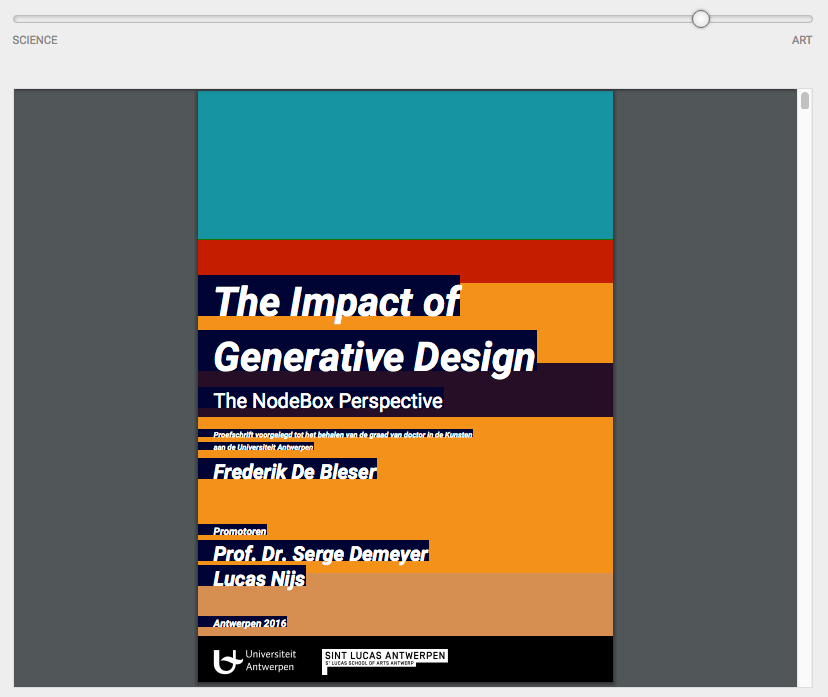Select the SCIENCE label
Image resolution: width=828 pixels, height=697 pixels.
(x=34, y=40)
